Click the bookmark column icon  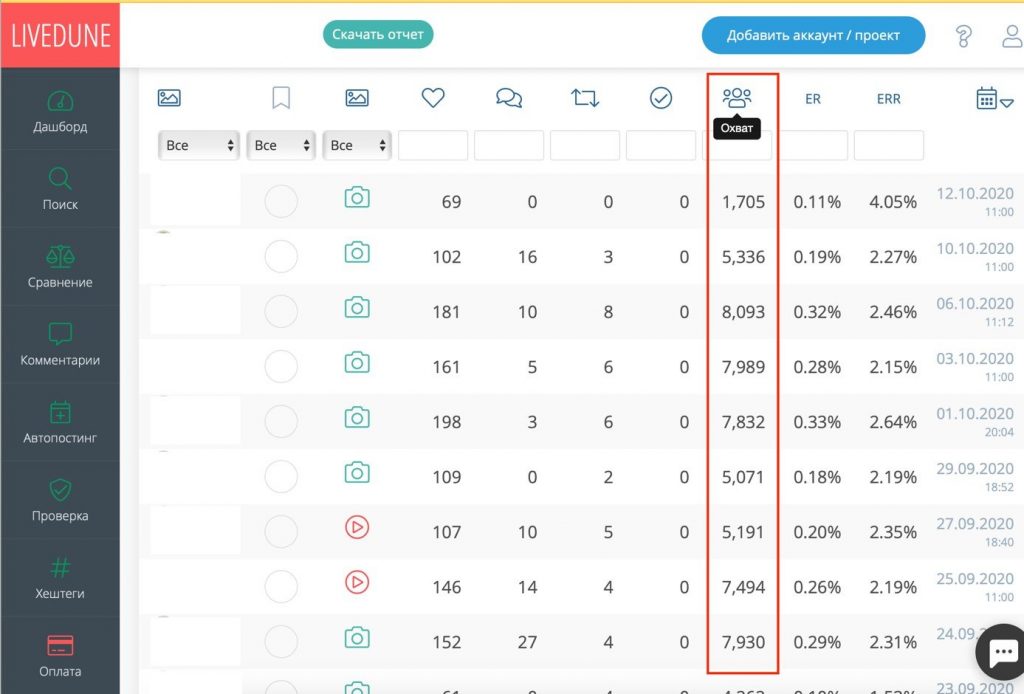[x=281, y=98]
